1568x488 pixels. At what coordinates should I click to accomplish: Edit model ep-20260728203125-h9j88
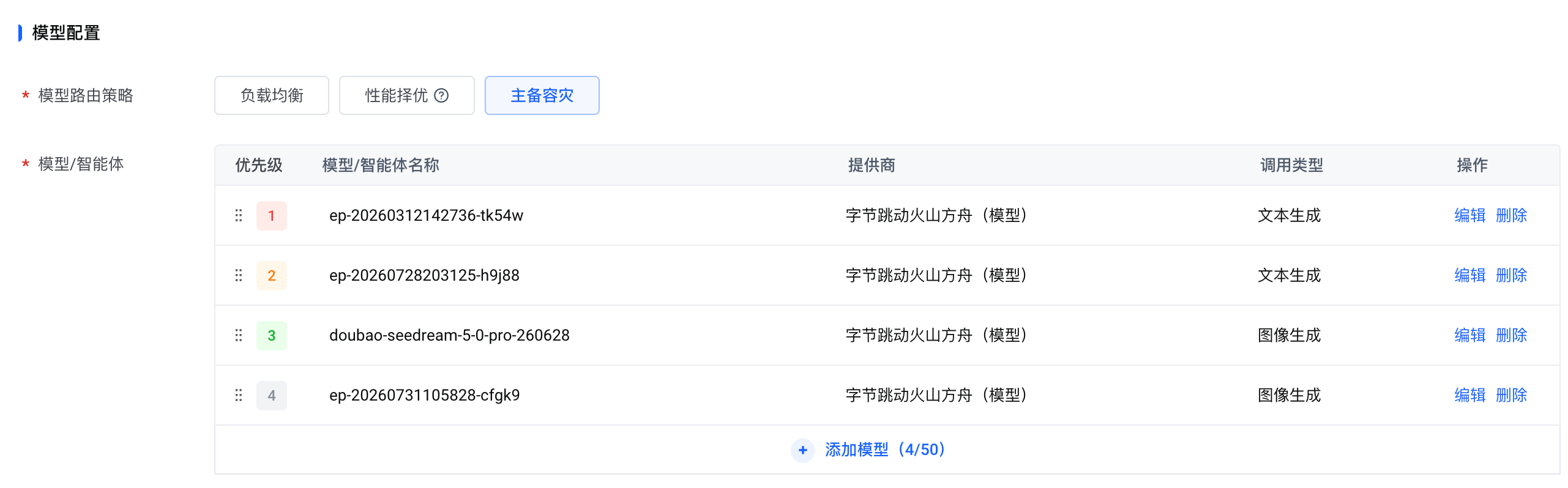pos(1470,275)
